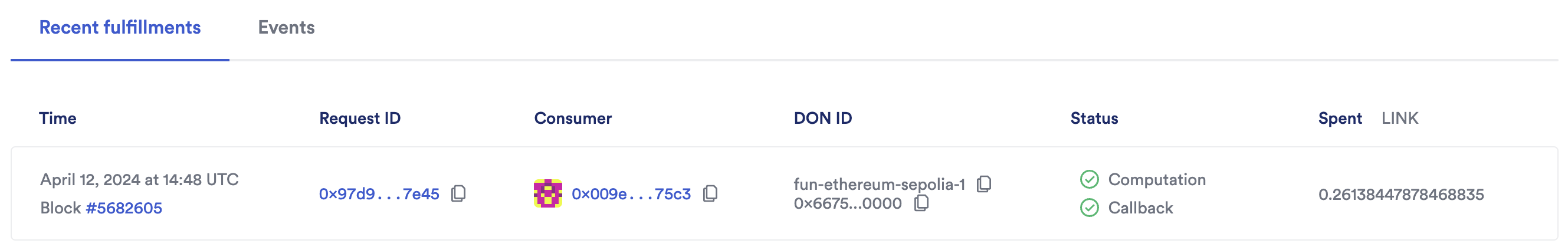
Task: Click the DON ID column header
Action: [822, 118]
